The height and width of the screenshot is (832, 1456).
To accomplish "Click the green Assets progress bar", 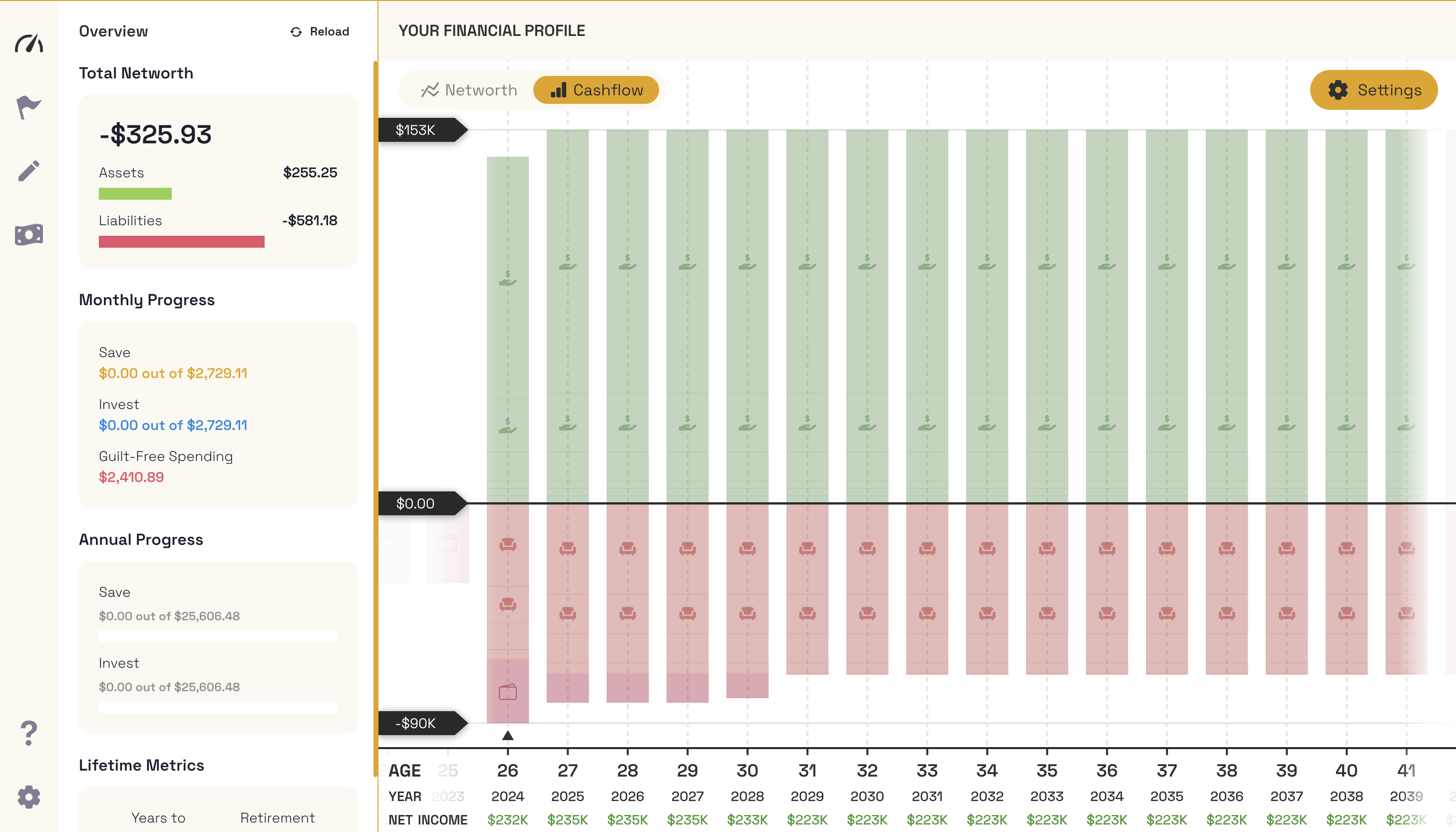I will (135, 194).
